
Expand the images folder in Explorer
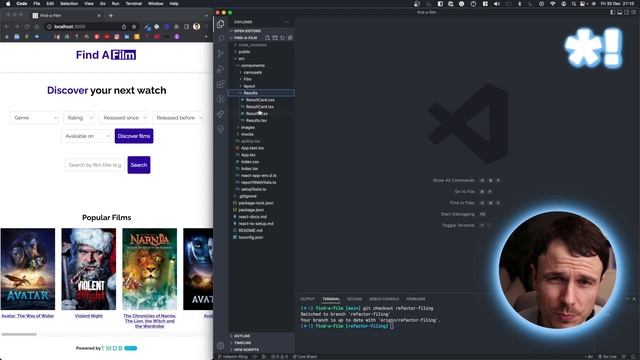click(x=261, y=127)
